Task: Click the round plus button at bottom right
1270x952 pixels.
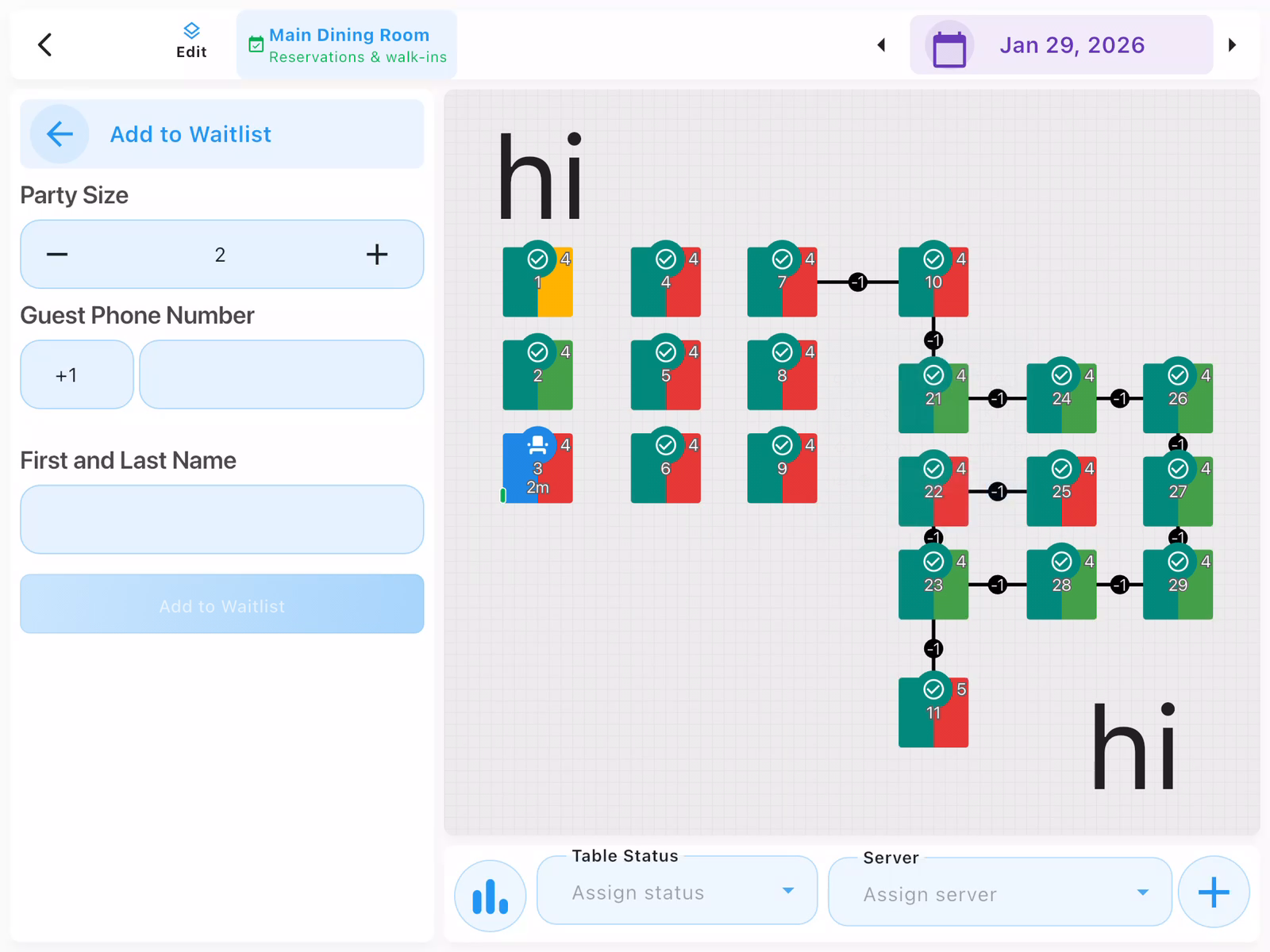Action: coord(1213,892)
